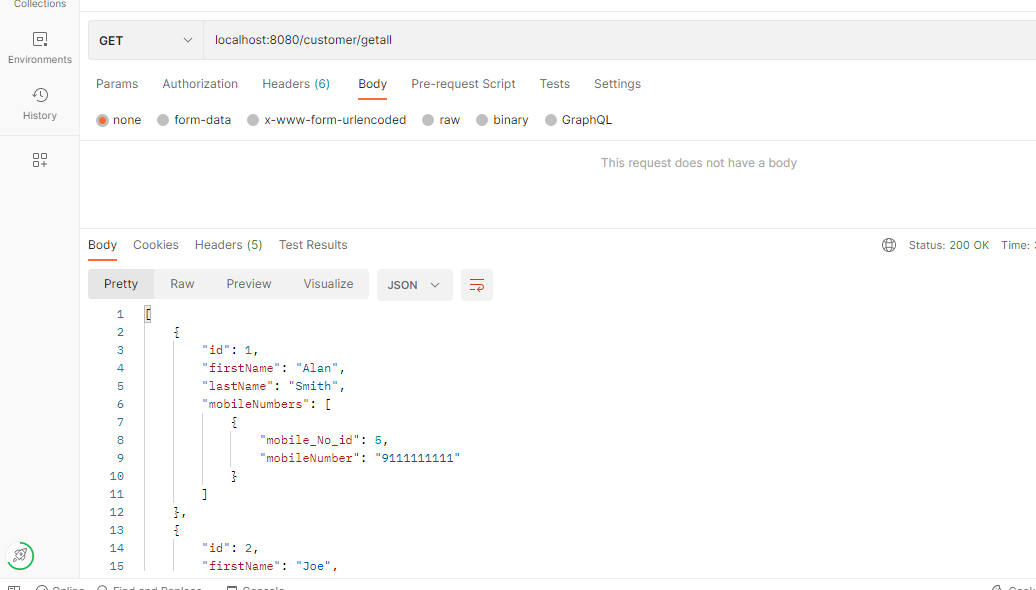
Task: Switch response view to Preview
Action: 249,284
